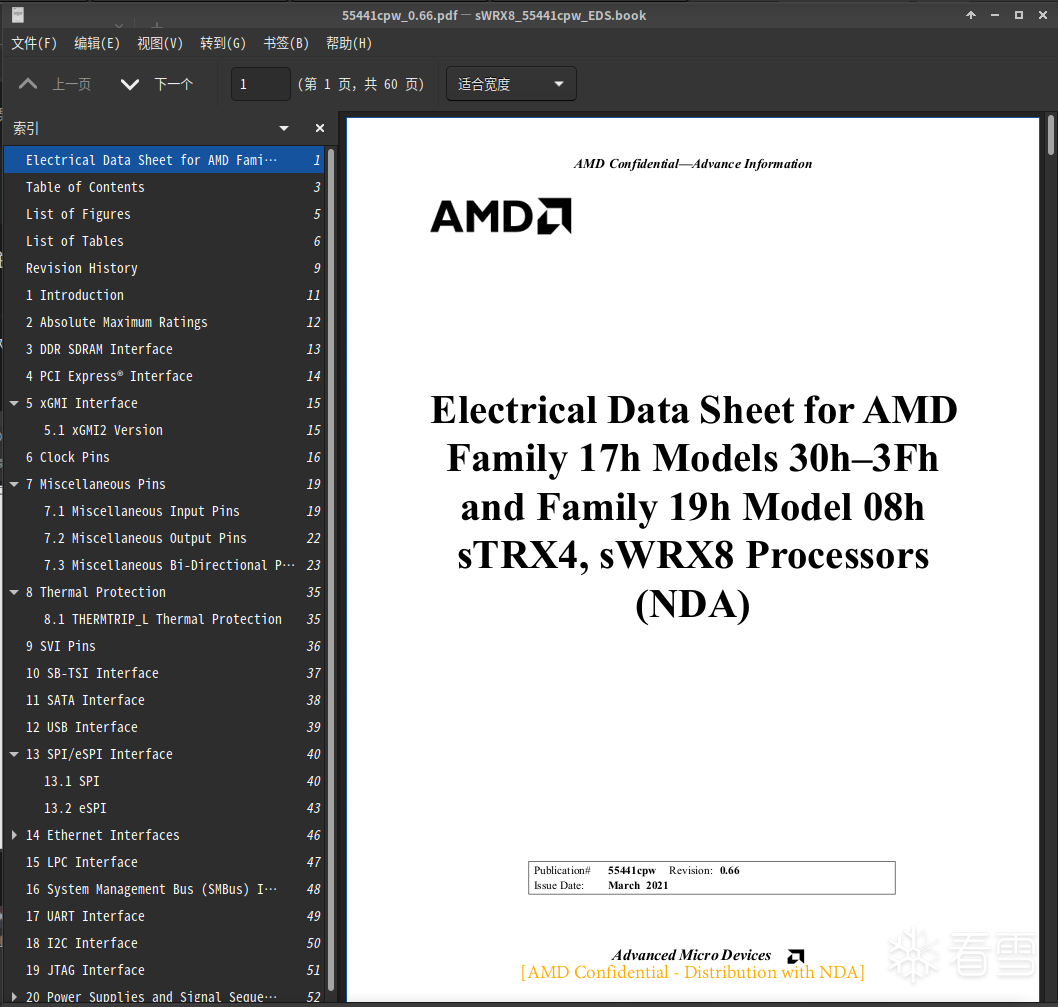Image resolution: width=1058 pixels, height=1007 pixels.
Task: Click the page number input field
Action: [x=260, y=84]
